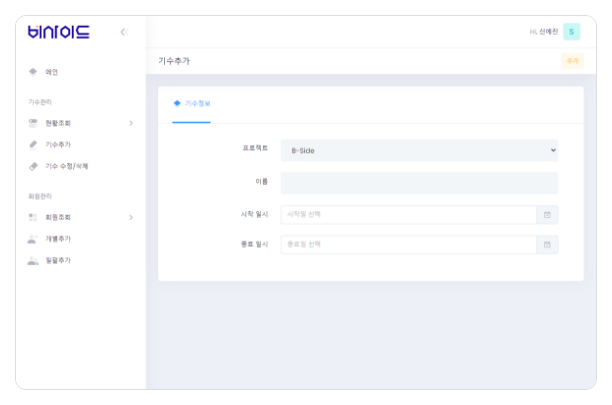Screen dimensions: 612x405
Task: Collapse the sidebar with double-chevron icon
Action: pos(123,32)
